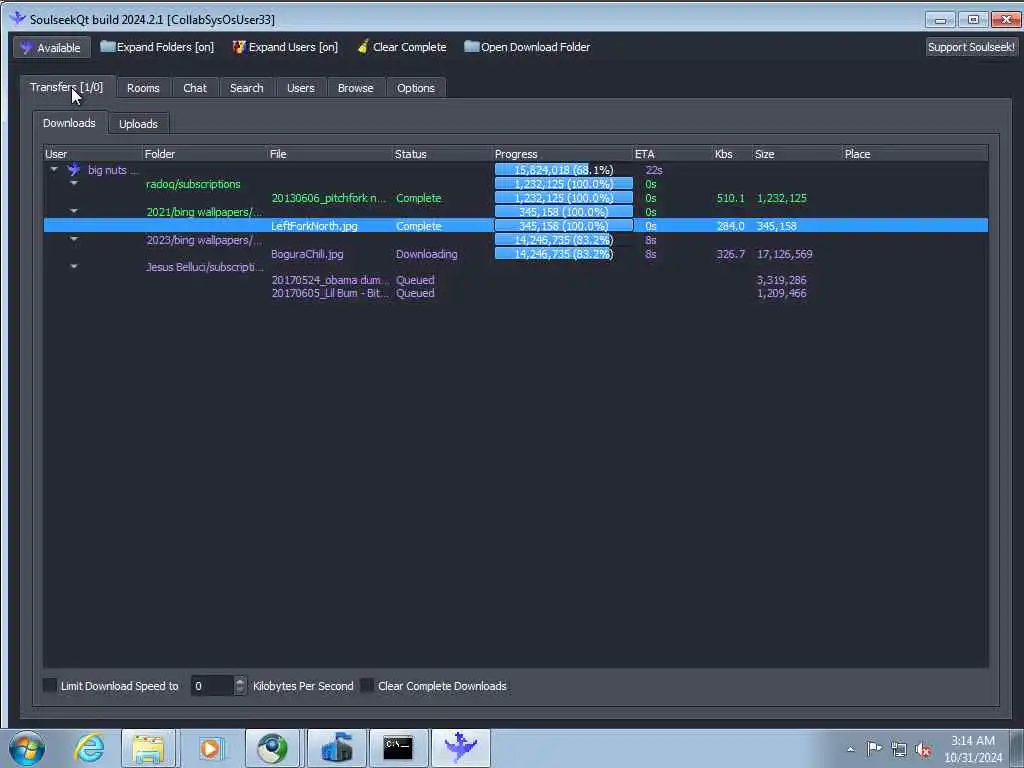The height and width of the screenshot is (768, 1024).
Task: Enable Clear Complete Downloads checkbox
Action: click(367, 685)
